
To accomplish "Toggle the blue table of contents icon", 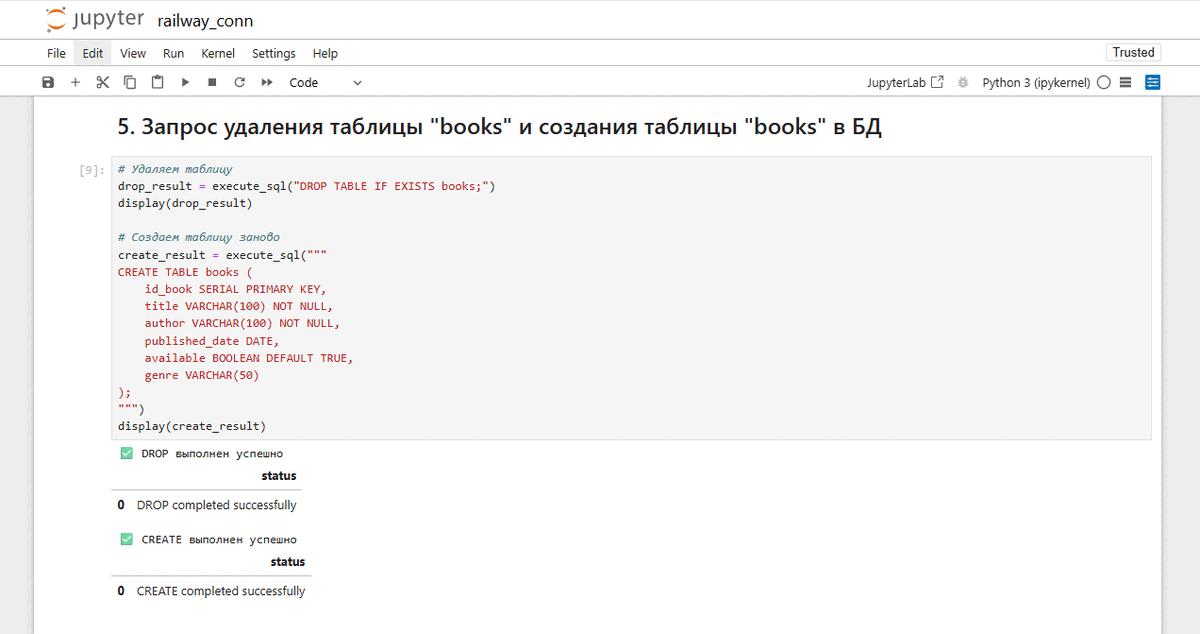I will click(1153, 82).
